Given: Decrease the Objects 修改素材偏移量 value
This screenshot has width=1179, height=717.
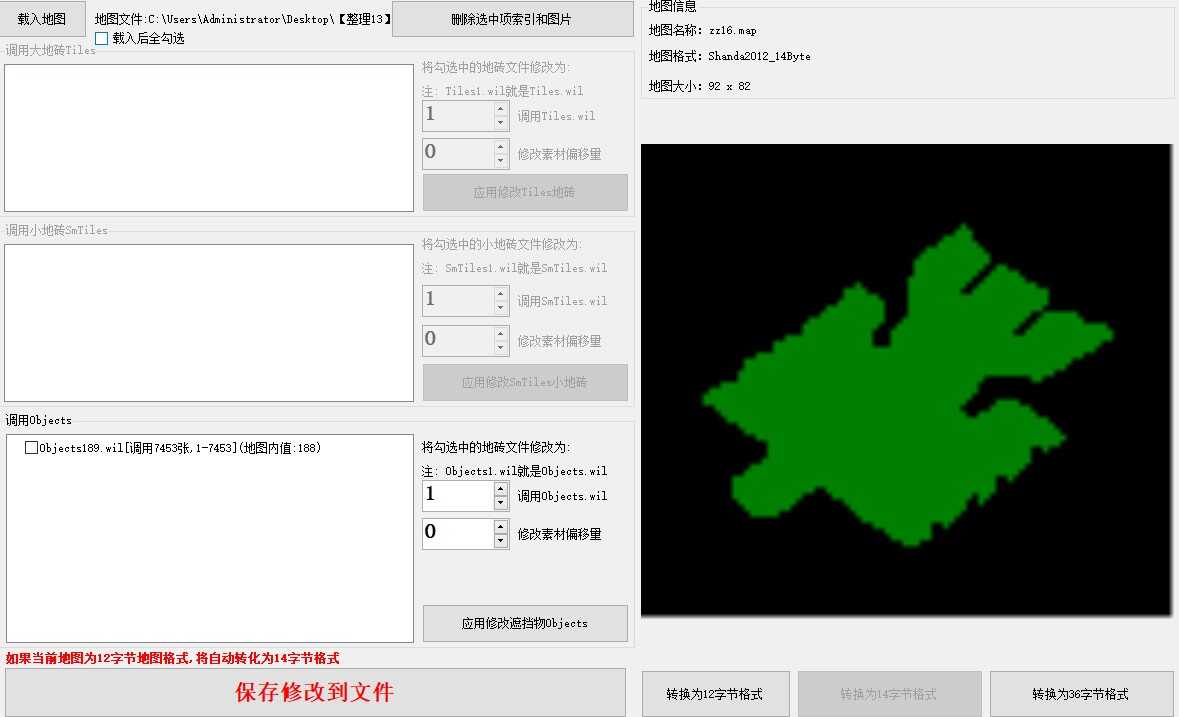Looking at the screenshot, I should [501, 541].
